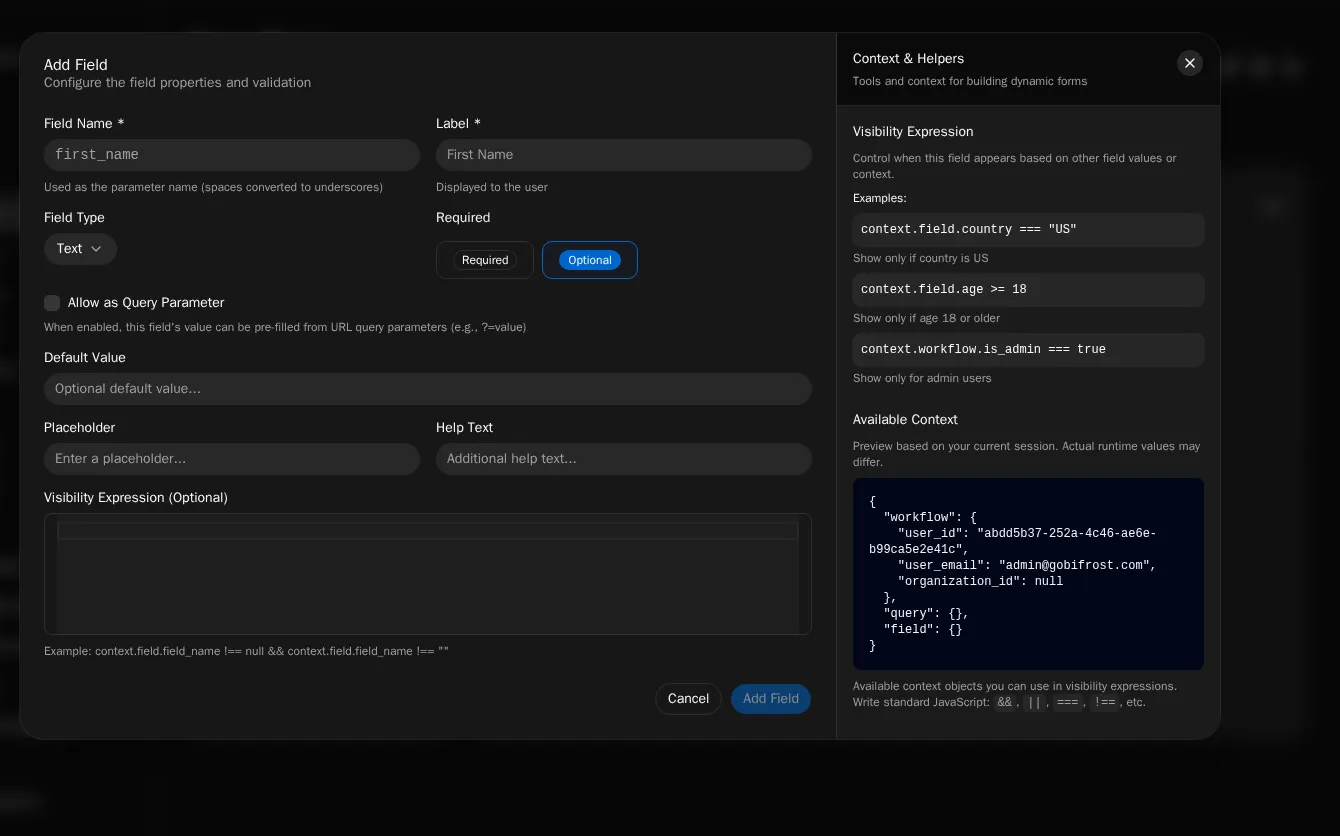1340x836 pixels.
Task: Click example context.workflow.is_admin === true
Action: tap(1028, 350)
